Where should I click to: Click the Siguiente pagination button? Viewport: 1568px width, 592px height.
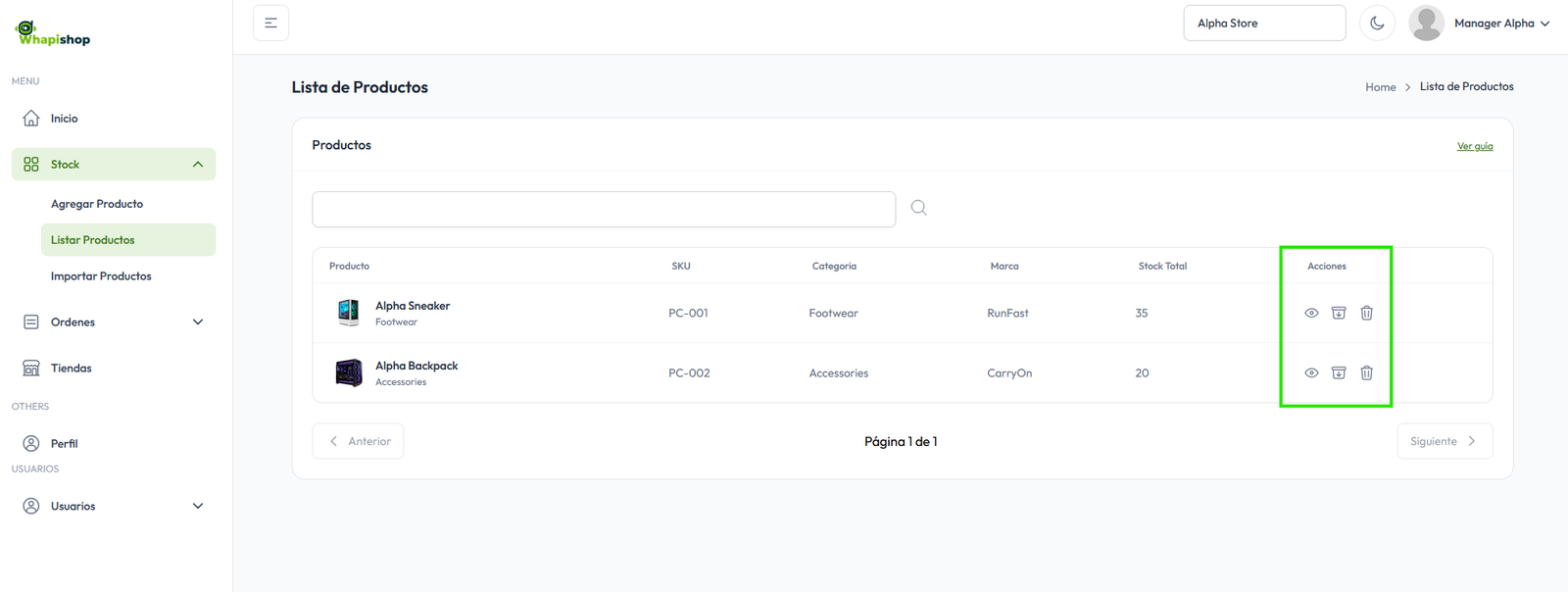1444,442
